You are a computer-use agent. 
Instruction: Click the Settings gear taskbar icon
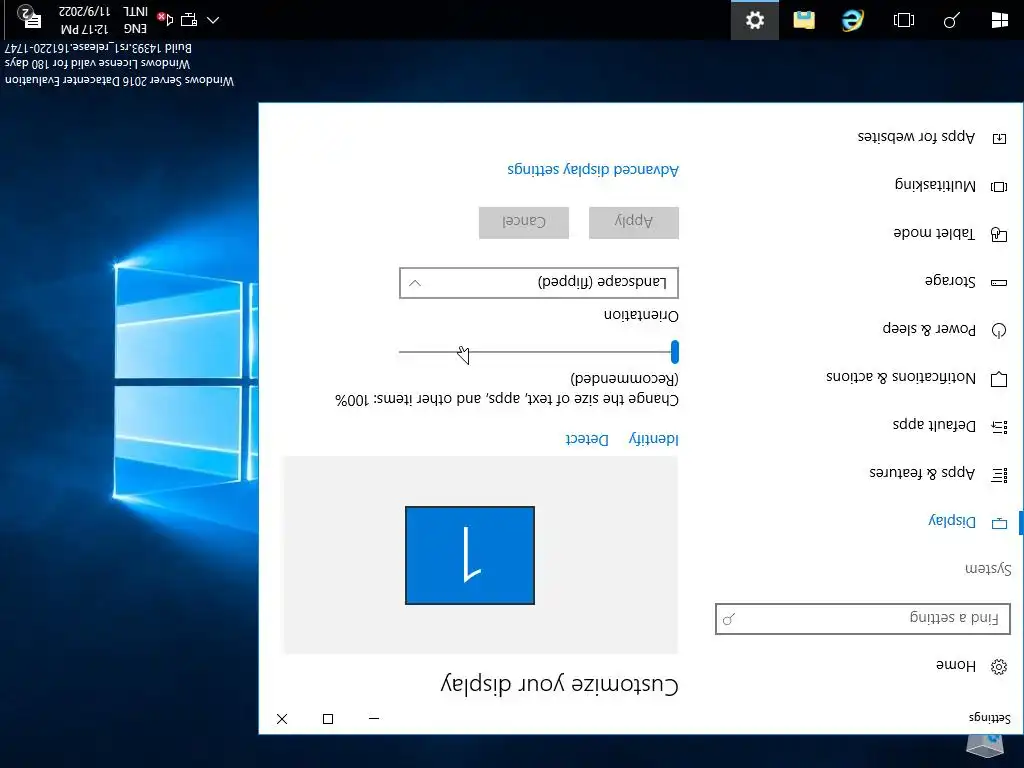tap(755, 20)
